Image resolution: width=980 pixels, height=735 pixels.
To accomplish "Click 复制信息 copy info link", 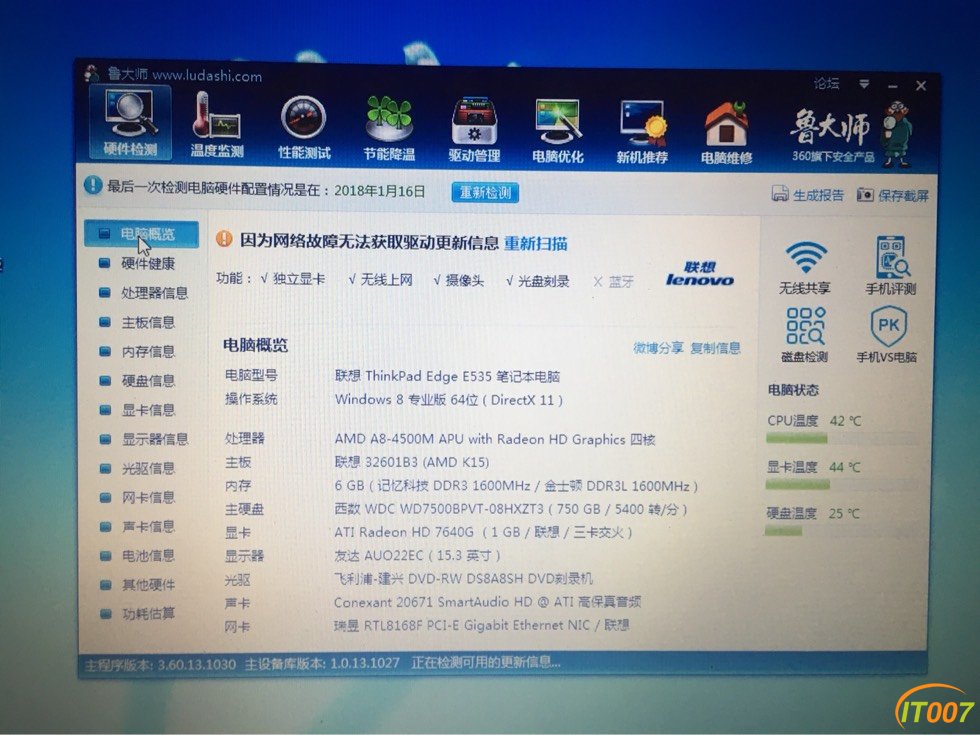I will coord(716,348).
